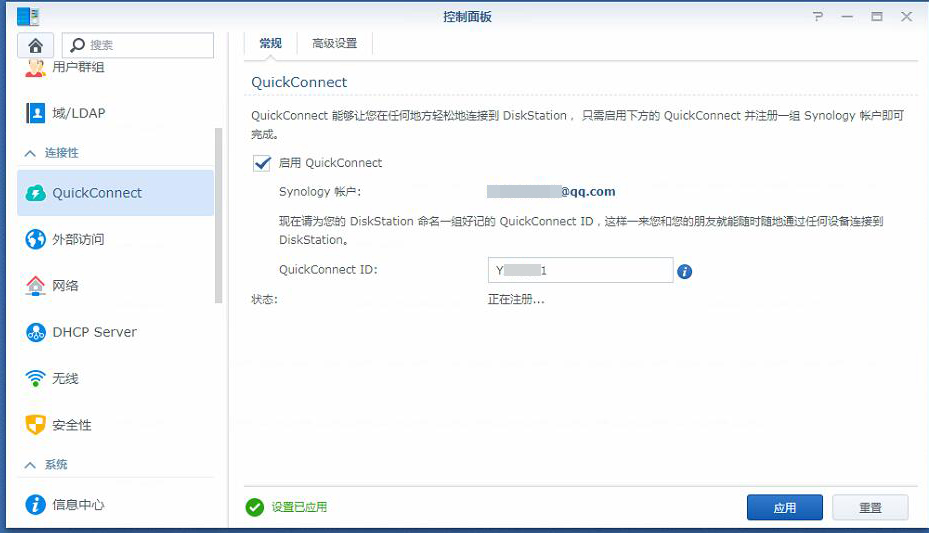Click the 控制面板 window title
929x533 pixels.
467,17
